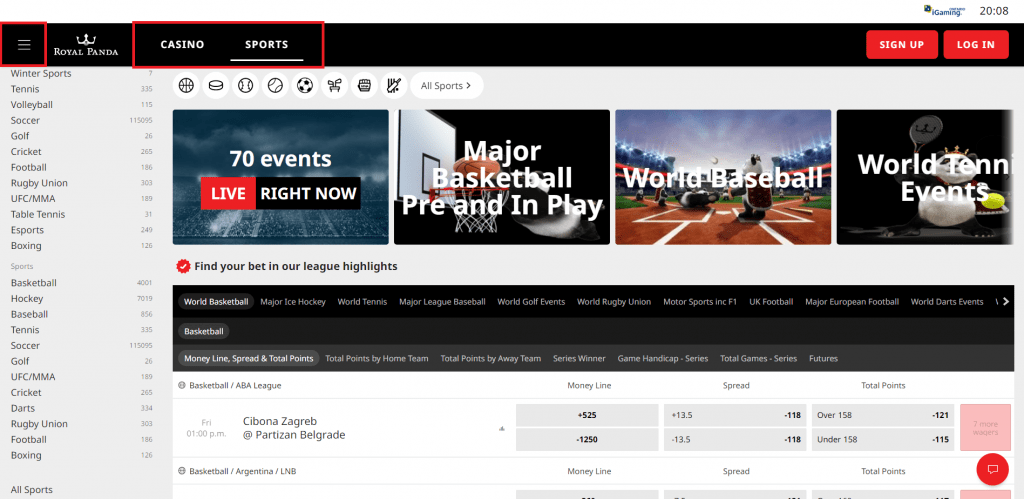The image size is (1024, 499).
Task: Choose Total Games - Series market
Action: [x=759, y=358]
